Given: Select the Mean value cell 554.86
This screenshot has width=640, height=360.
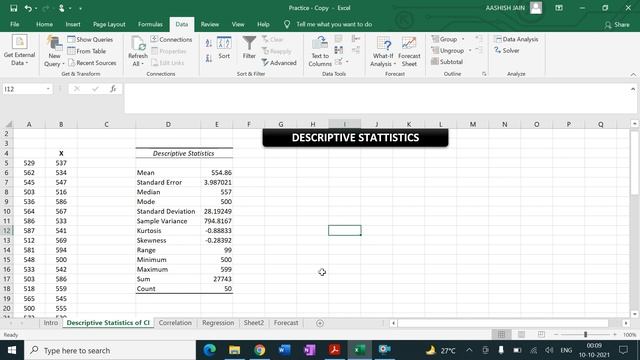Looking at the screenshot, I should click(x=217, y=173).
